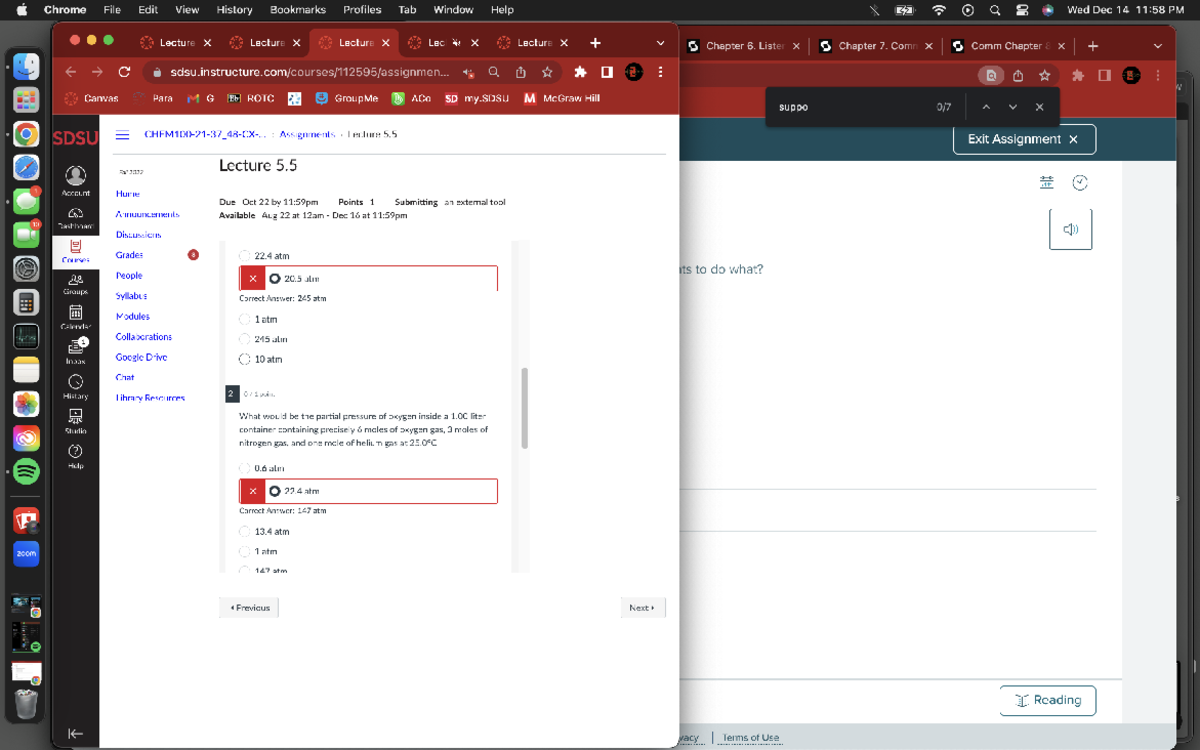
Task: Open the Modules course link
Action: (133, 316)
